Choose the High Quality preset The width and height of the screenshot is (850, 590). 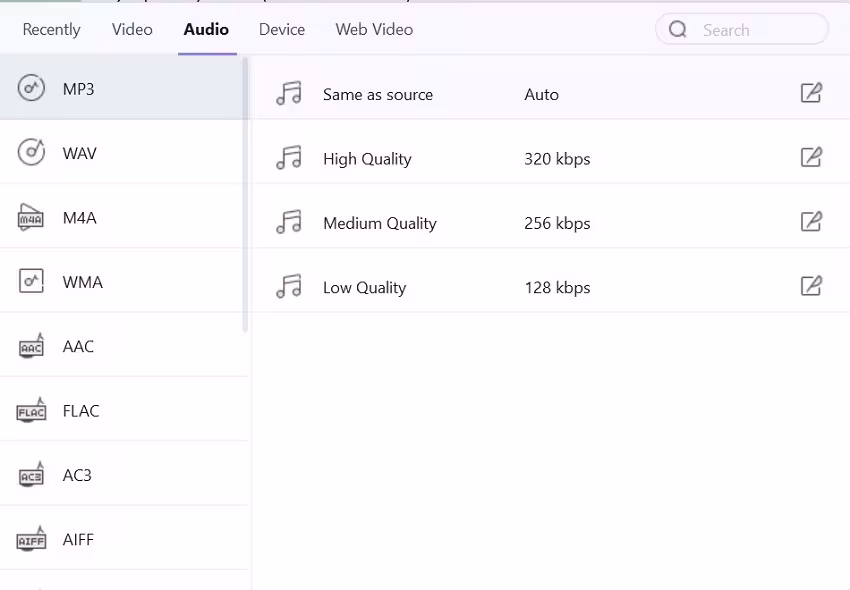[x=367, y=159]
